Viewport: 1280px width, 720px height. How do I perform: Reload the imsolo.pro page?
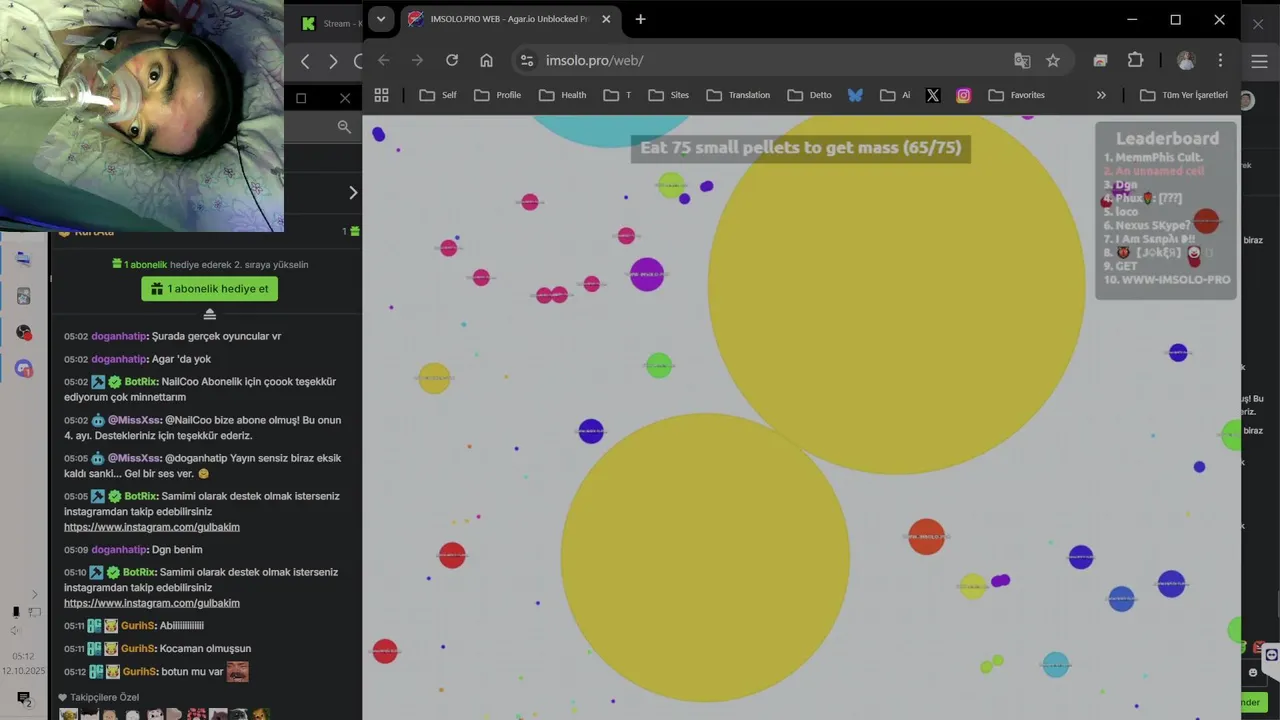click(452, 60)
